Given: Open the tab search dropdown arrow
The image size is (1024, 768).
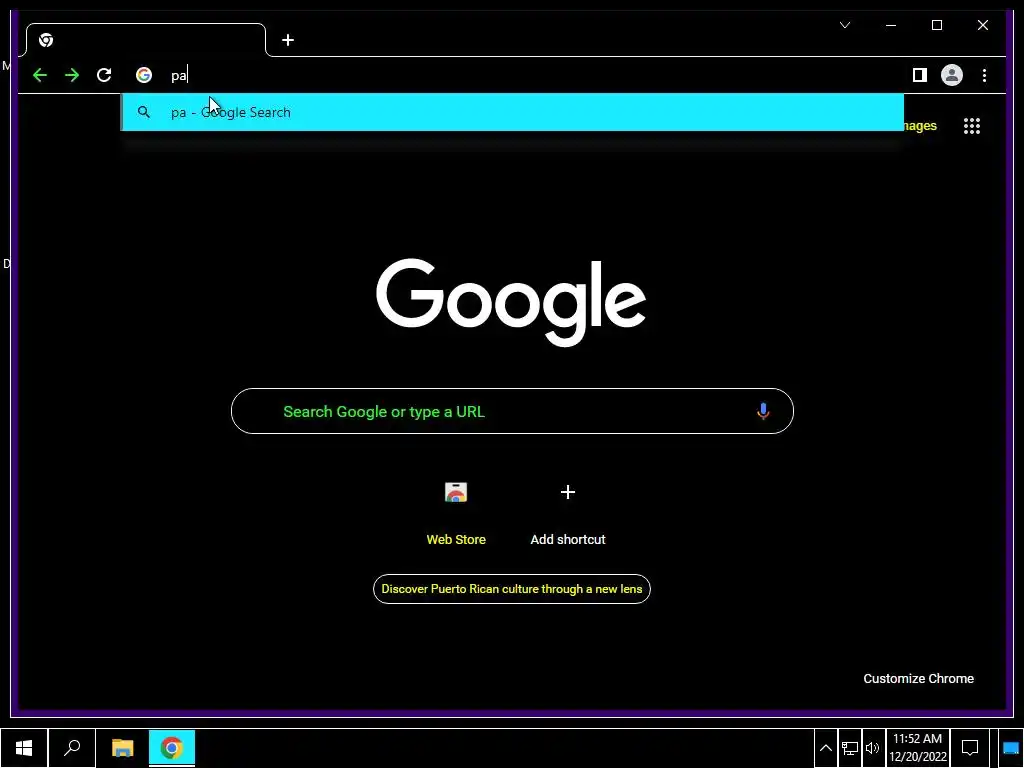Looking at the screenshot, I should [x=845, y=25].
